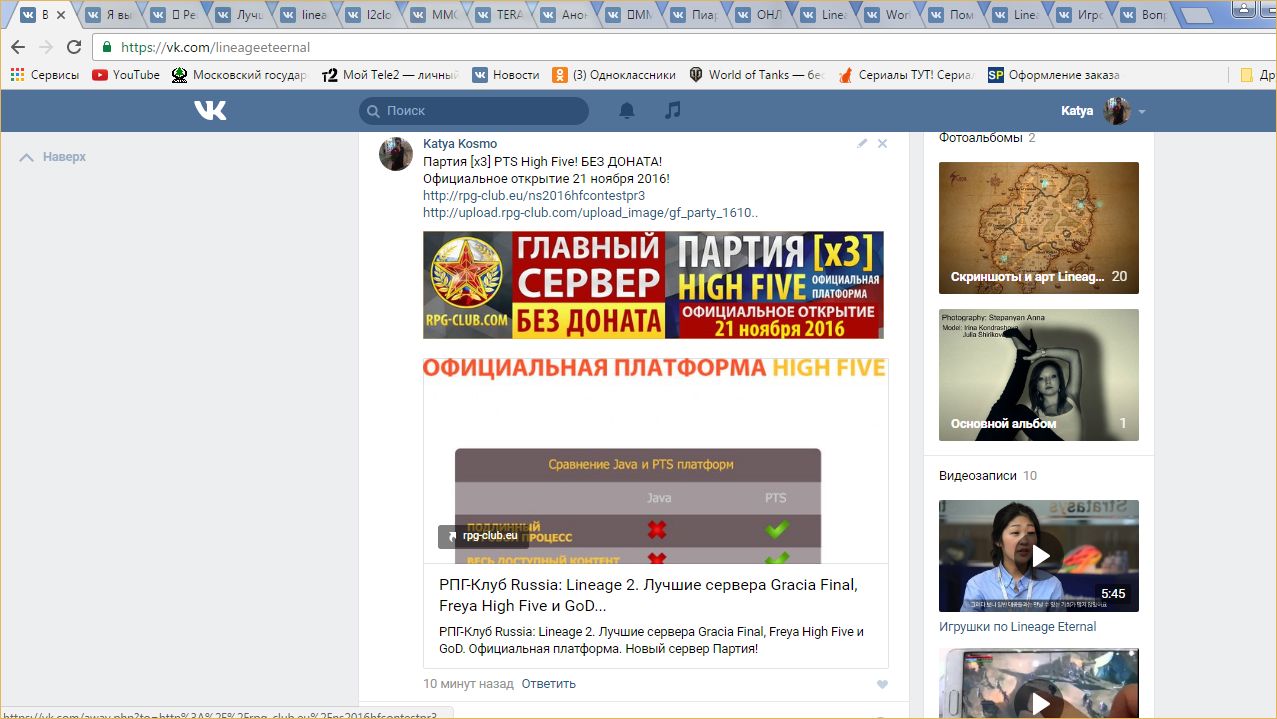Screen dimensions: 1277x719
Task: Play the 5:45 Lineage Eternal video
Action: click(x=1039, y=556)
